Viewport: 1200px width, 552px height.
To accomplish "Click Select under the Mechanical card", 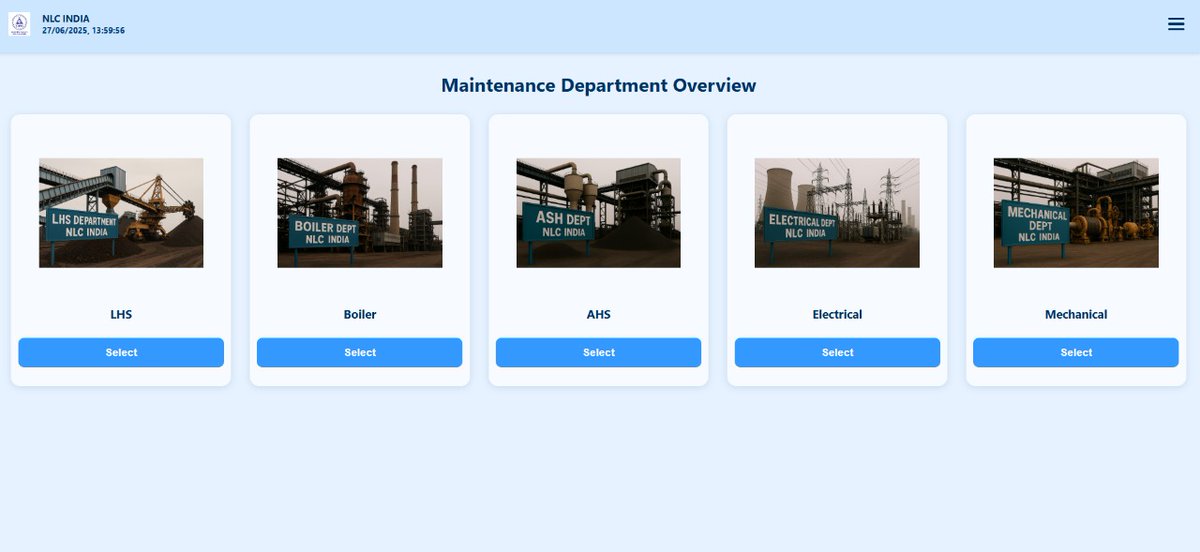I will (1076, 352).
